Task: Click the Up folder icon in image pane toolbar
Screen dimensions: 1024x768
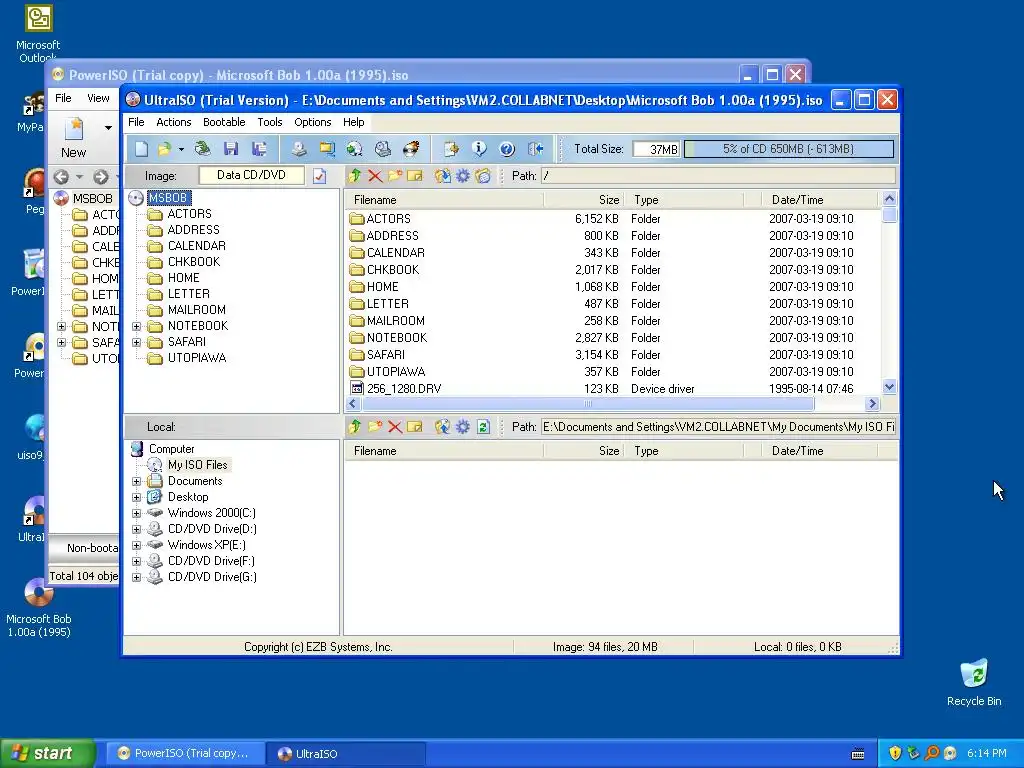Action: pos(355,176)
